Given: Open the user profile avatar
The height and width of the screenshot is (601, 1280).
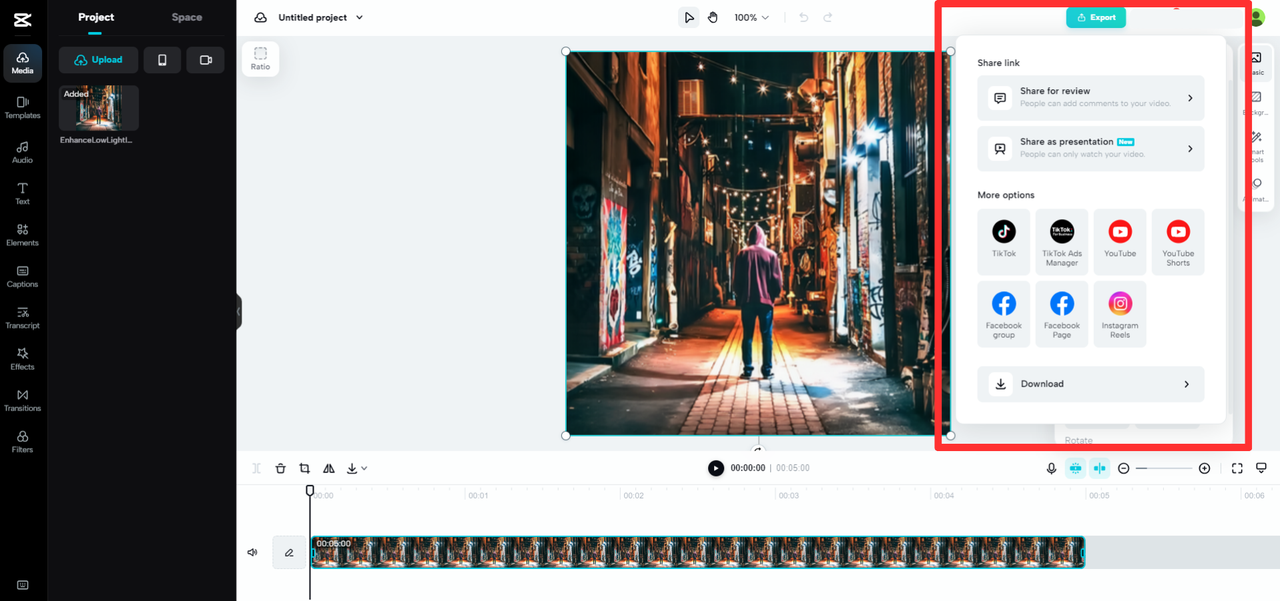Looking at the screenshot, I should pos(1257,17).
